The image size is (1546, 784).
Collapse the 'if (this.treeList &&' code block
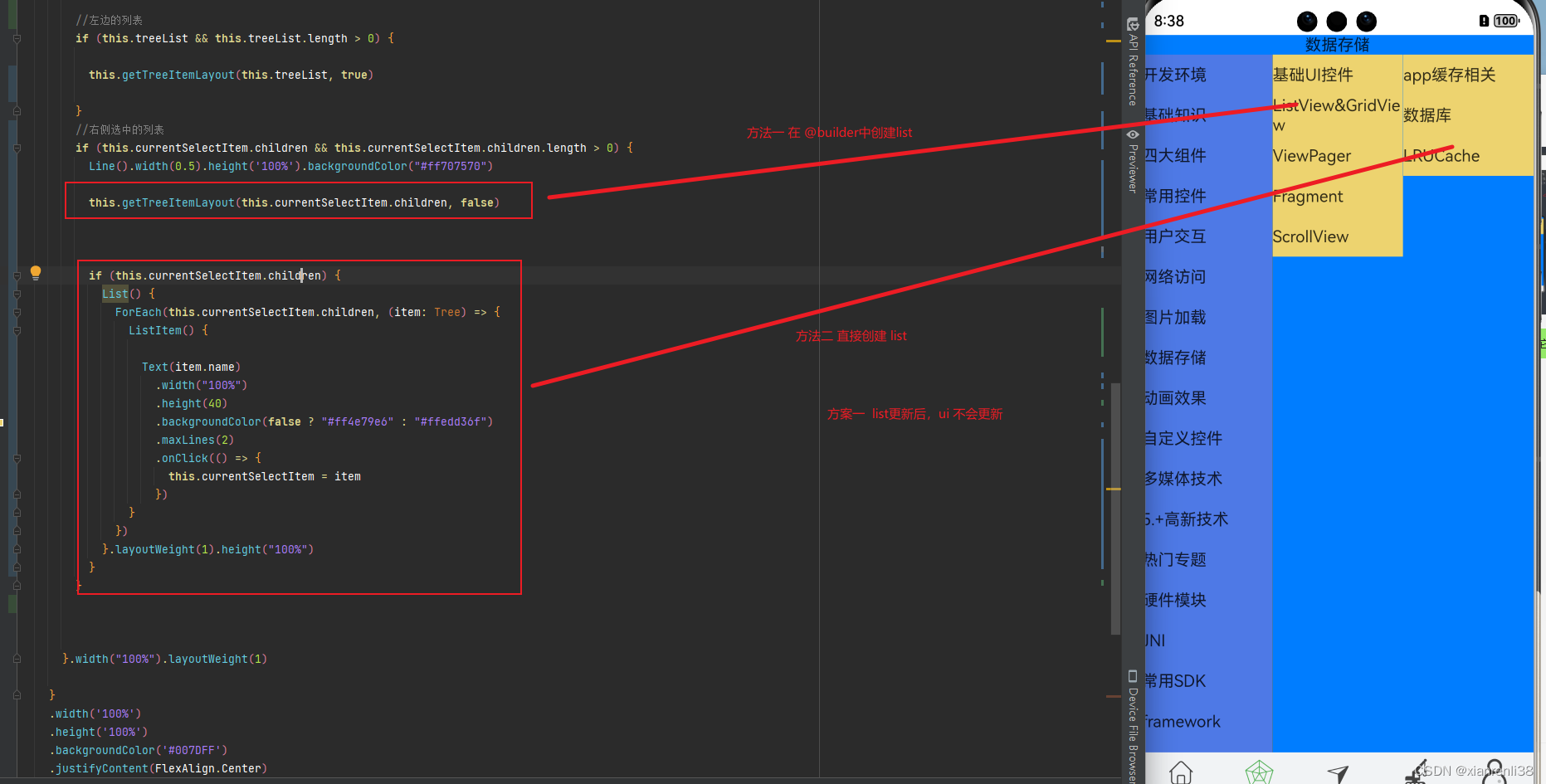pos(17,38)
